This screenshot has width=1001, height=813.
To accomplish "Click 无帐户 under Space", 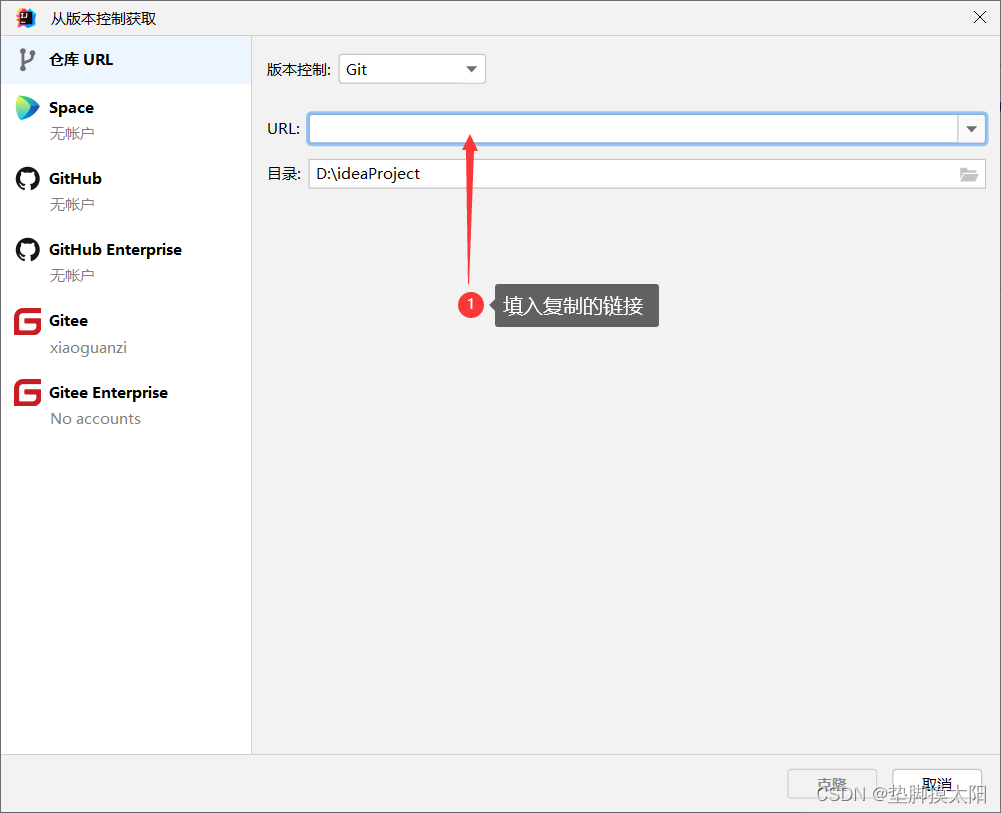I will (x=72, y=133).
